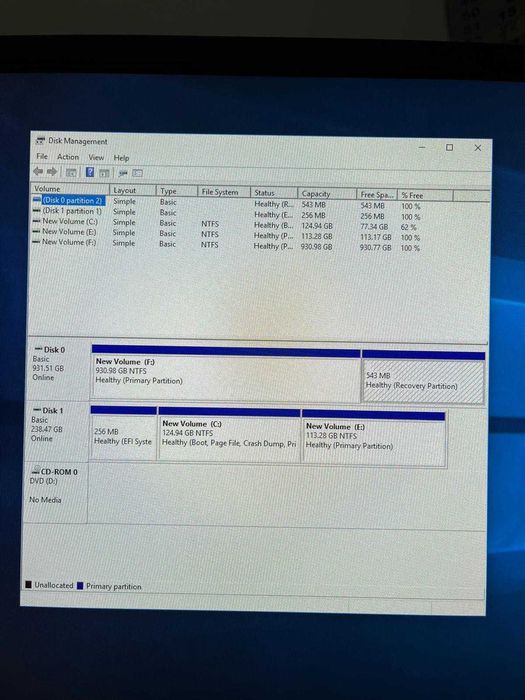Screen dimensions: 525x700
Task: Sort by the % Free column header
Action: click(x=425, y=196)
